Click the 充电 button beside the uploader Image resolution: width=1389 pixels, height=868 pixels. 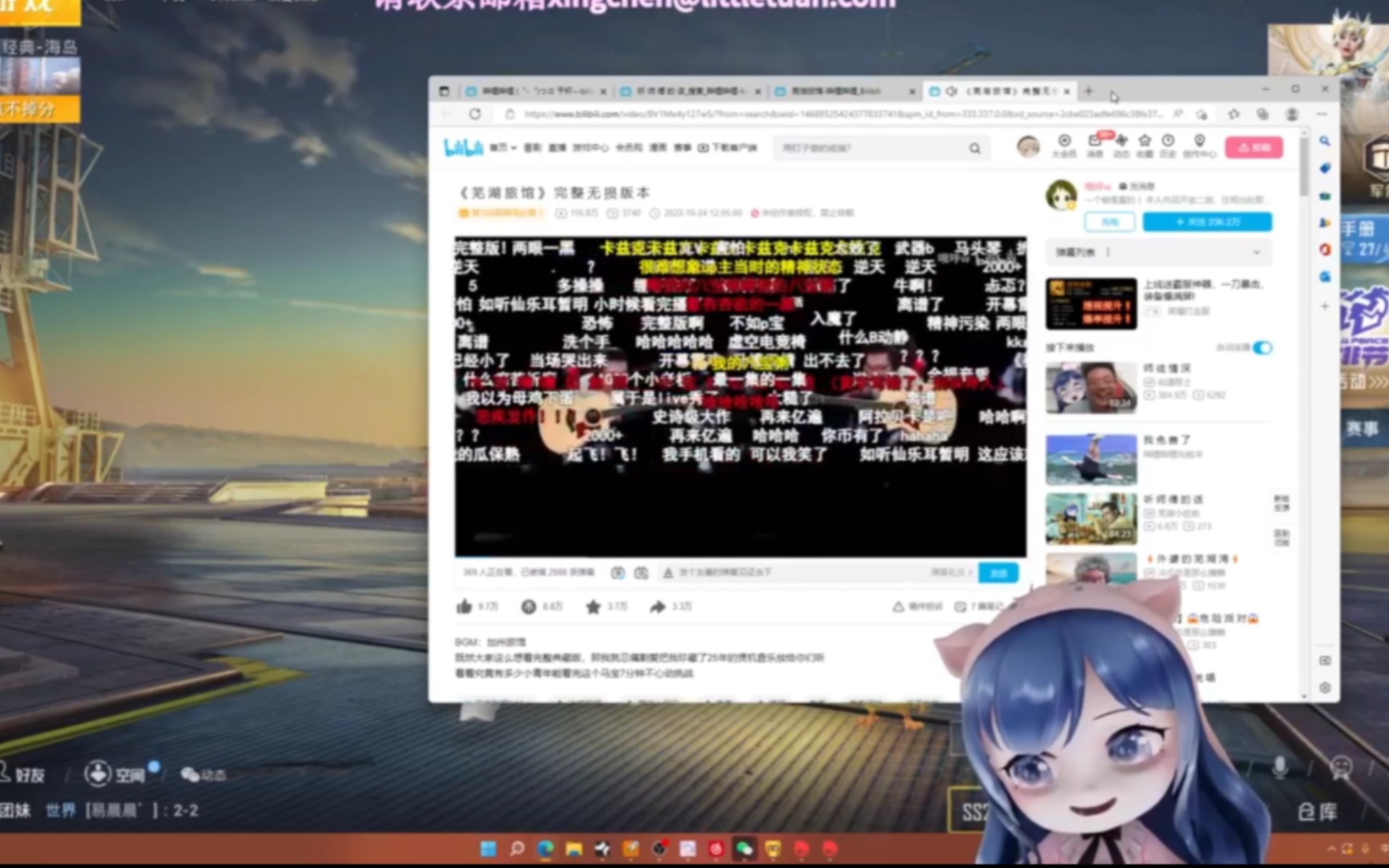[x=1109, y=222]
